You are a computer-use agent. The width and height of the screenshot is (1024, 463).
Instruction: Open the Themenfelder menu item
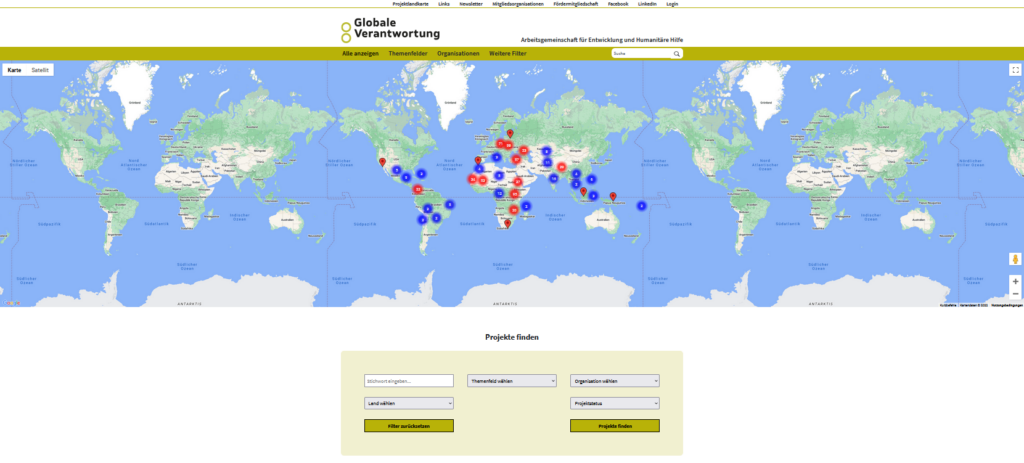[408, 53]
